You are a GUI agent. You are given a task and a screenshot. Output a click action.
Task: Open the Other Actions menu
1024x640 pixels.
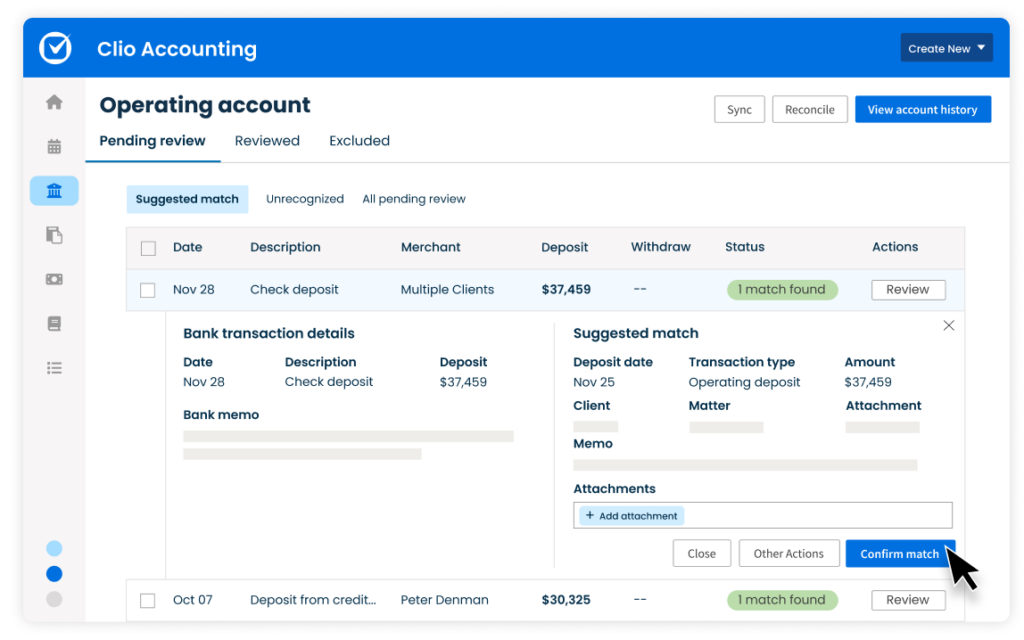click(x=789, y=553)
